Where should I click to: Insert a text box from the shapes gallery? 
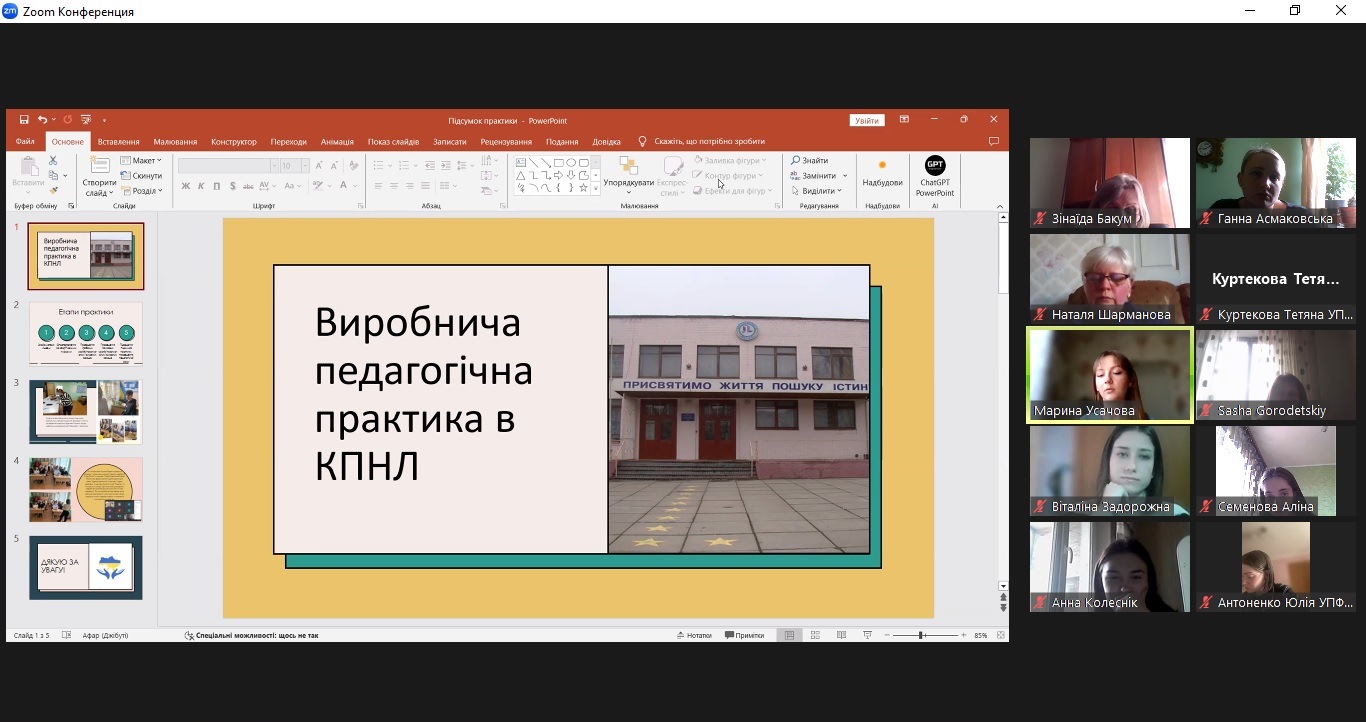(521, 162)
